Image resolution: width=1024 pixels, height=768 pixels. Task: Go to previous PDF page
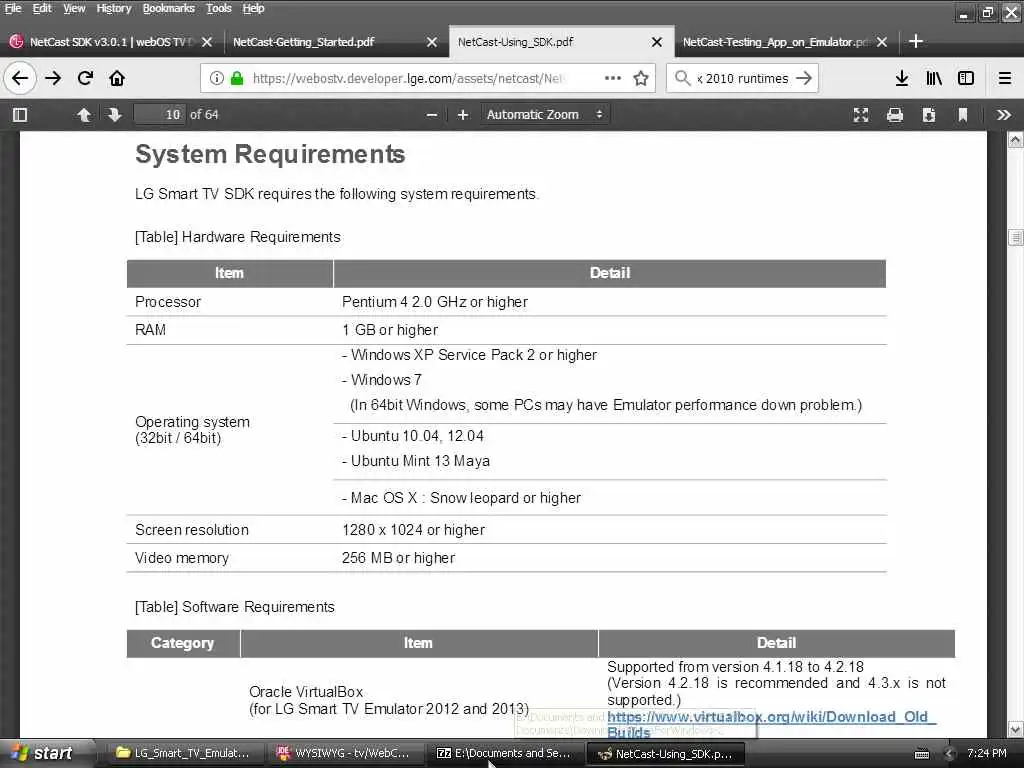click(84, 115)
